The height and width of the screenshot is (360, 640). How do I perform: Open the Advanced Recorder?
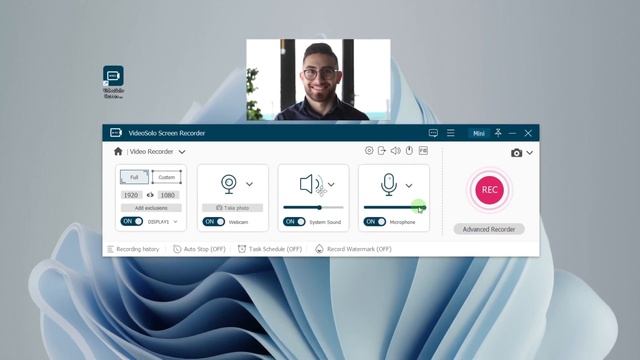[x=489, y=229]
